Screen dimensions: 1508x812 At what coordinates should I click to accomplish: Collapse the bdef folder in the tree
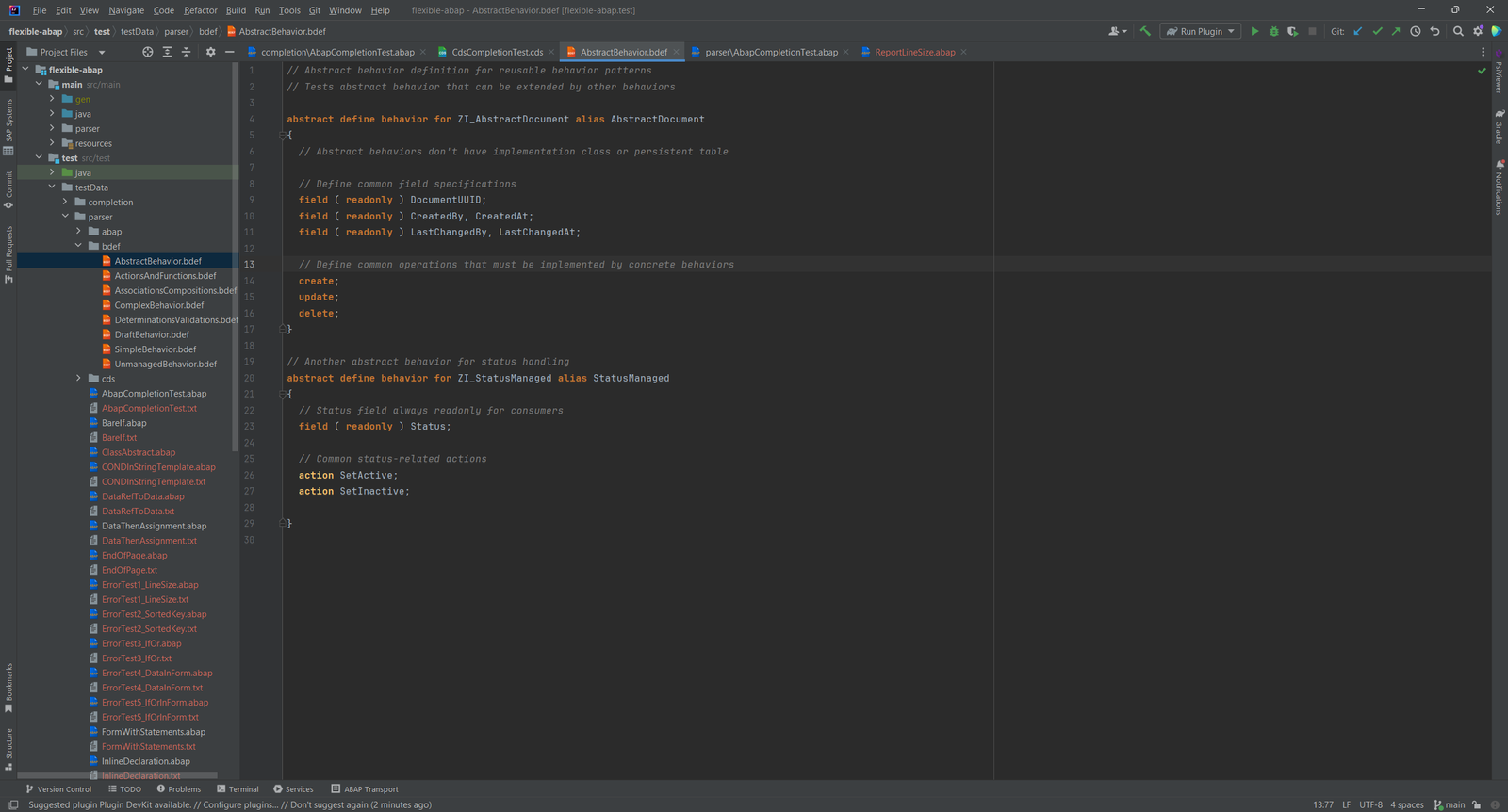[x=79, y=246]
